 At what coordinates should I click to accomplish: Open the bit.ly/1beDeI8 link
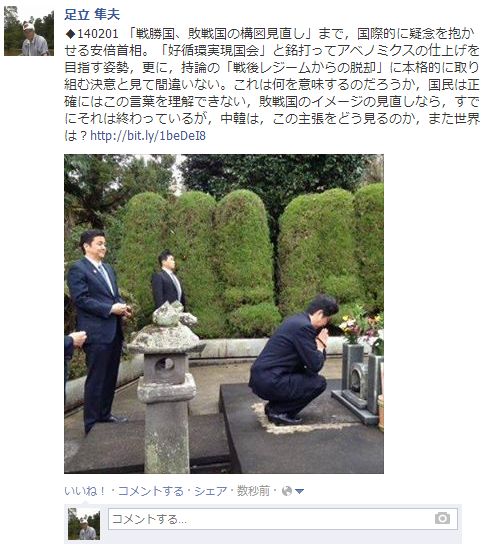point(148,136)
